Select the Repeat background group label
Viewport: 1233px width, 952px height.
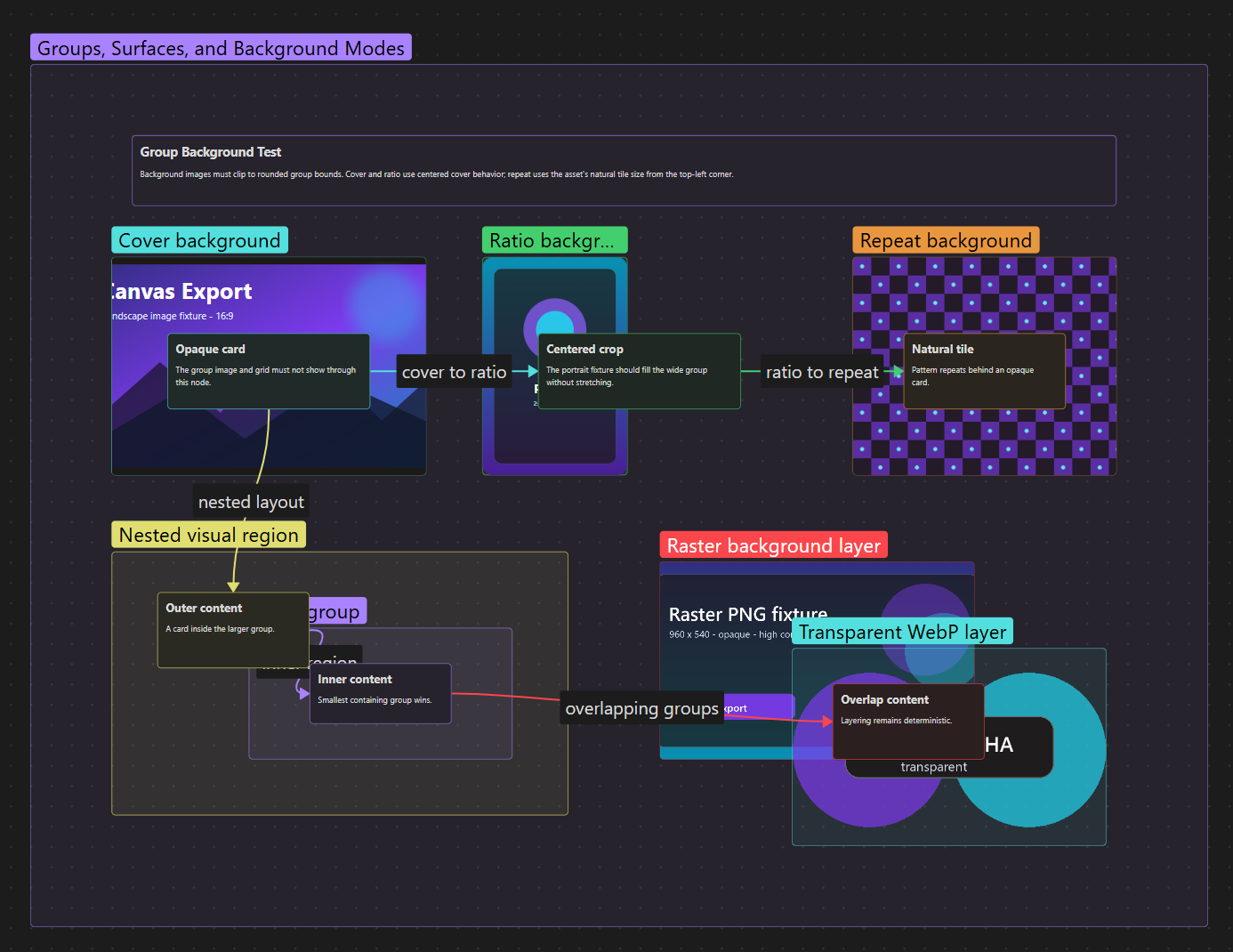coord(946,240)
